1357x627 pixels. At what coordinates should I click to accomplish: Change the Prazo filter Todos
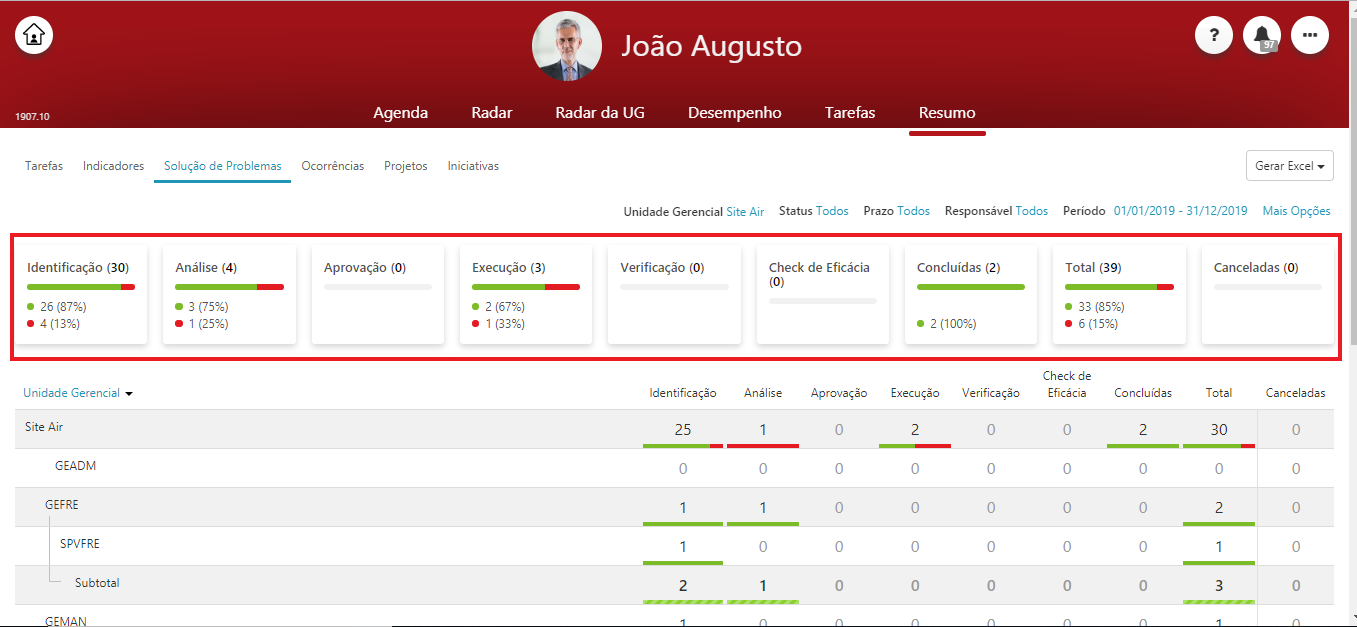coord(913,211)
